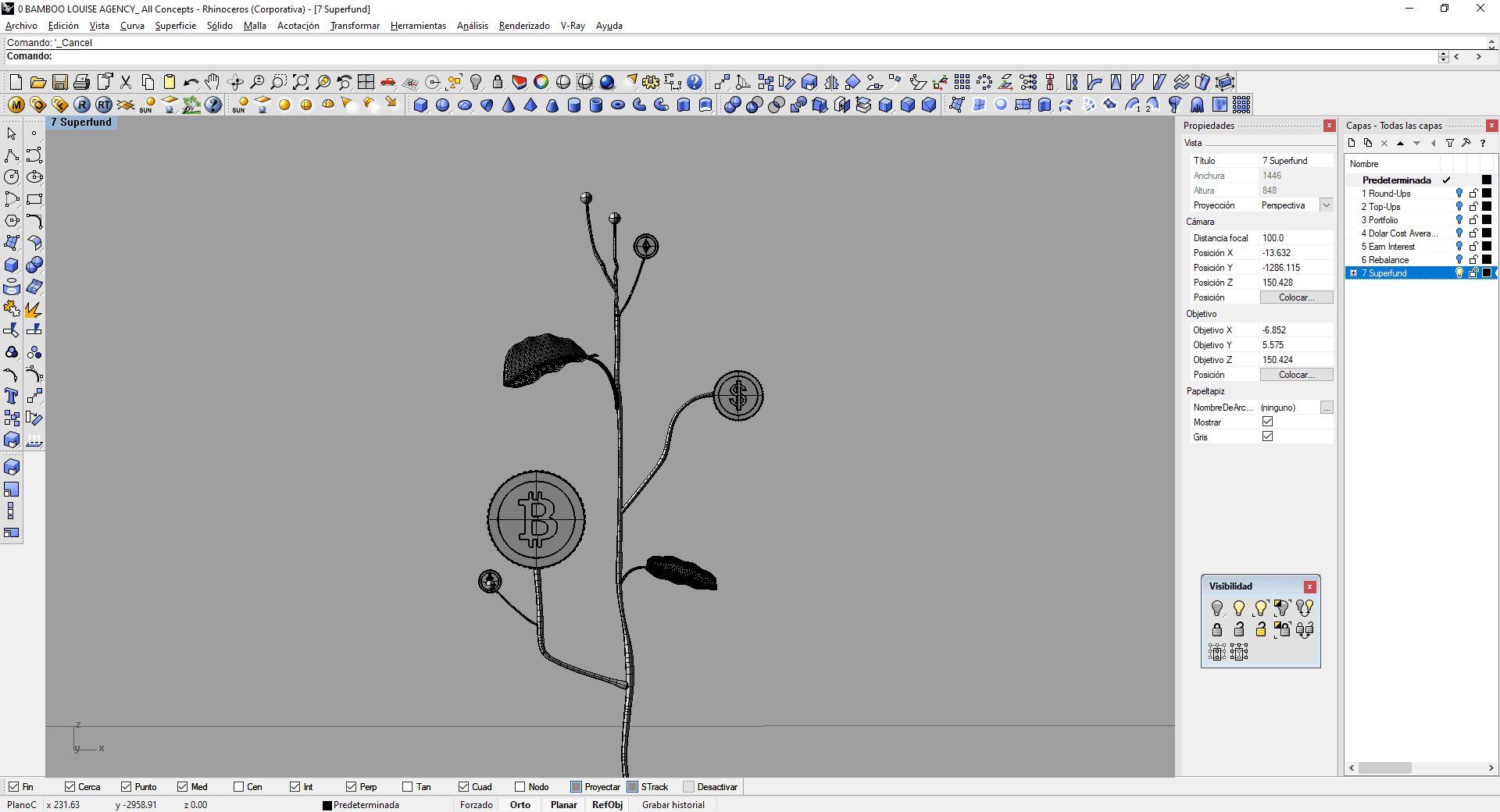Click the Undo arrow icon
Viewport: 1500px width, 812px height.
tap(190, 82)
